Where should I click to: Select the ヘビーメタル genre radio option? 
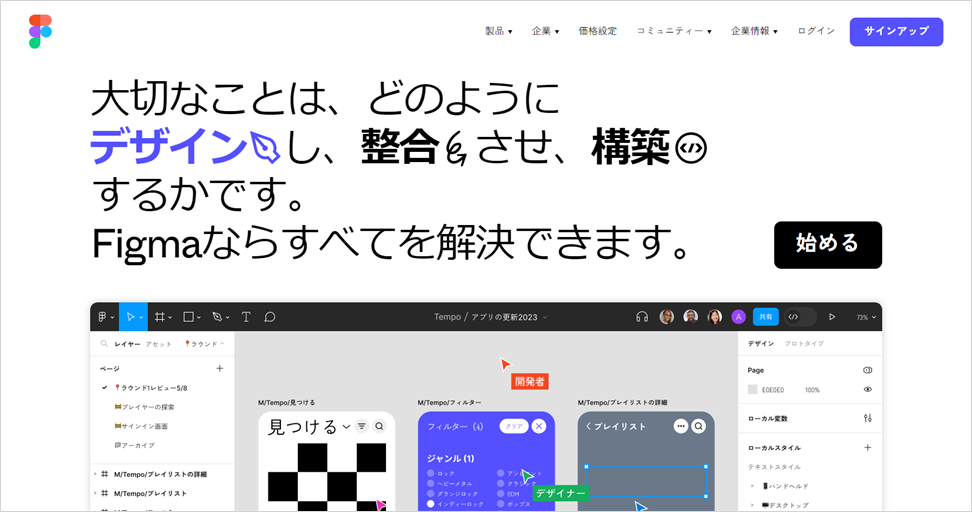pyautogui.click(x=431, y=483)
